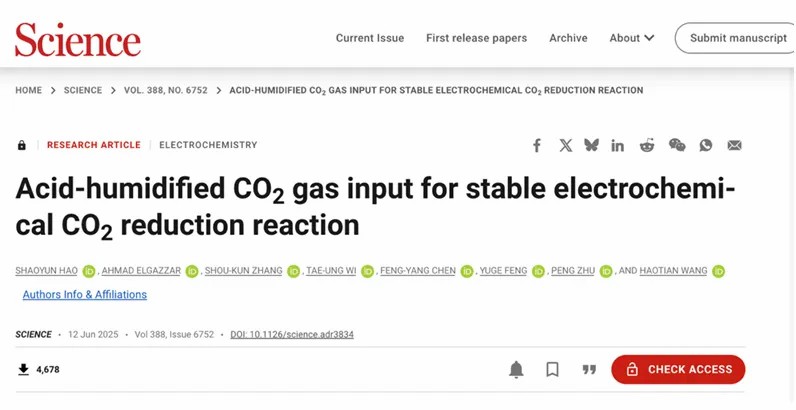Expand the About dropdown menu
Viewport: 796px width, 410px height.
632,38
